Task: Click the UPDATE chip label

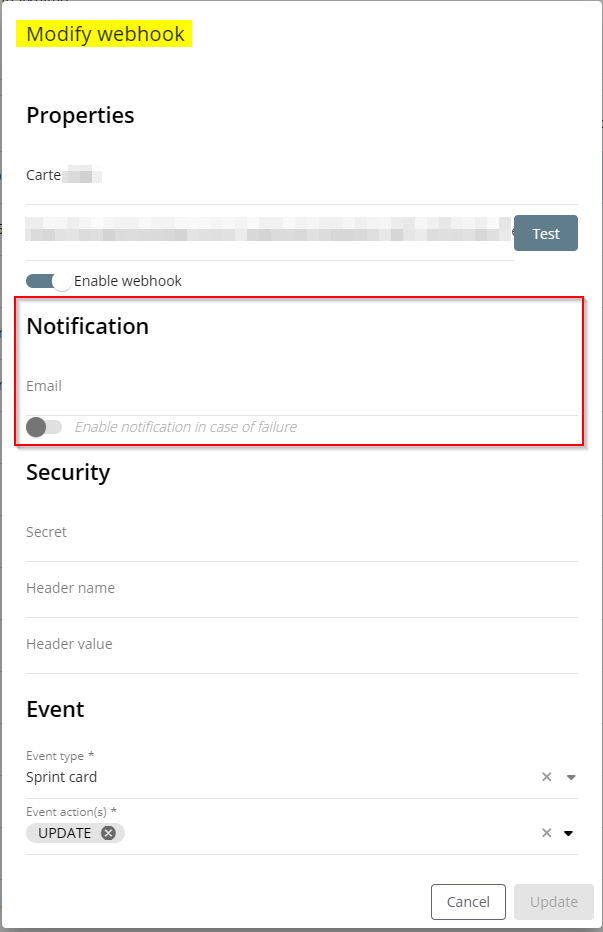Action: (x=65, y=833)
